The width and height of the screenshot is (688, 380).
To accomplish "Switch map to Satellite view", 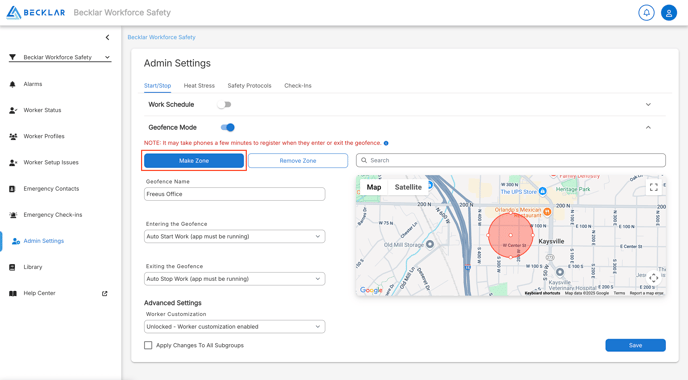I will (x=408, y=187).
